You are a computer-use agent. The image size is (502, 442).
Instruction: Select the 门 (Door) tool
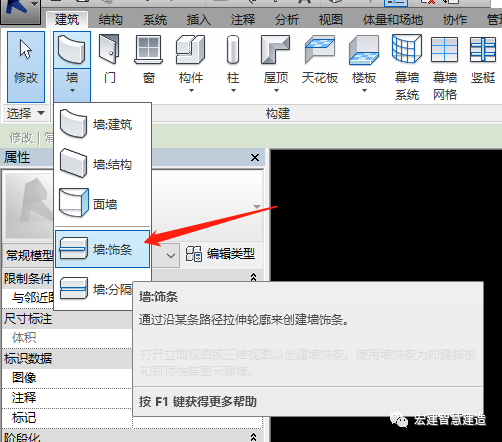click(109, 60)
